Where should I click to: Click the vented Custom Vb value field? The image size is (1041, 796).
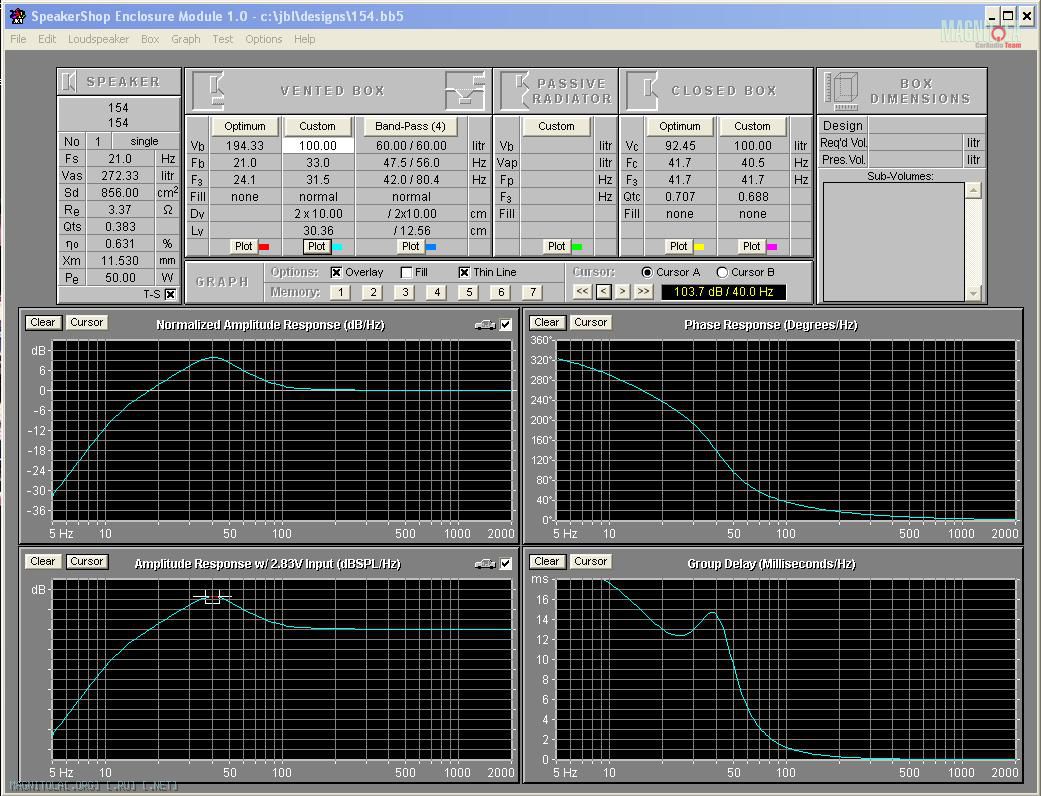317,145
